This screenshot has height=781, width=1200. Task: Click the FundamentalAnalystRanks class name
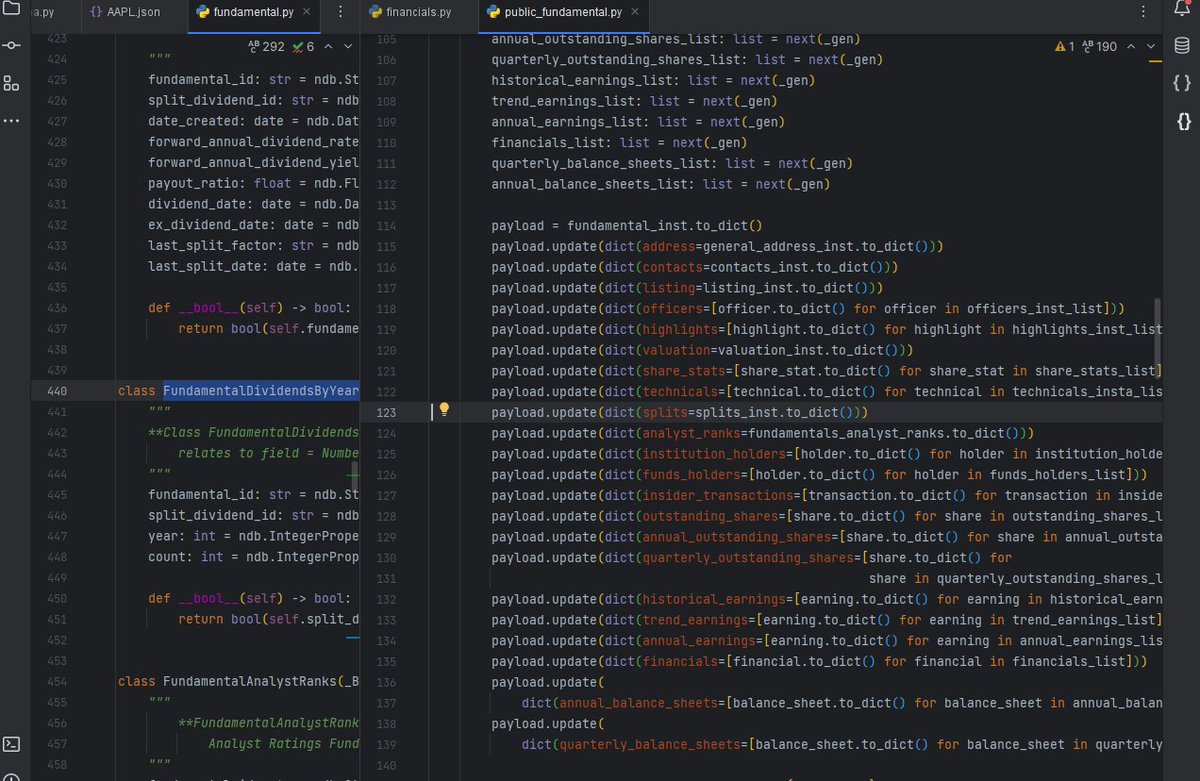(x=250, y=681)
